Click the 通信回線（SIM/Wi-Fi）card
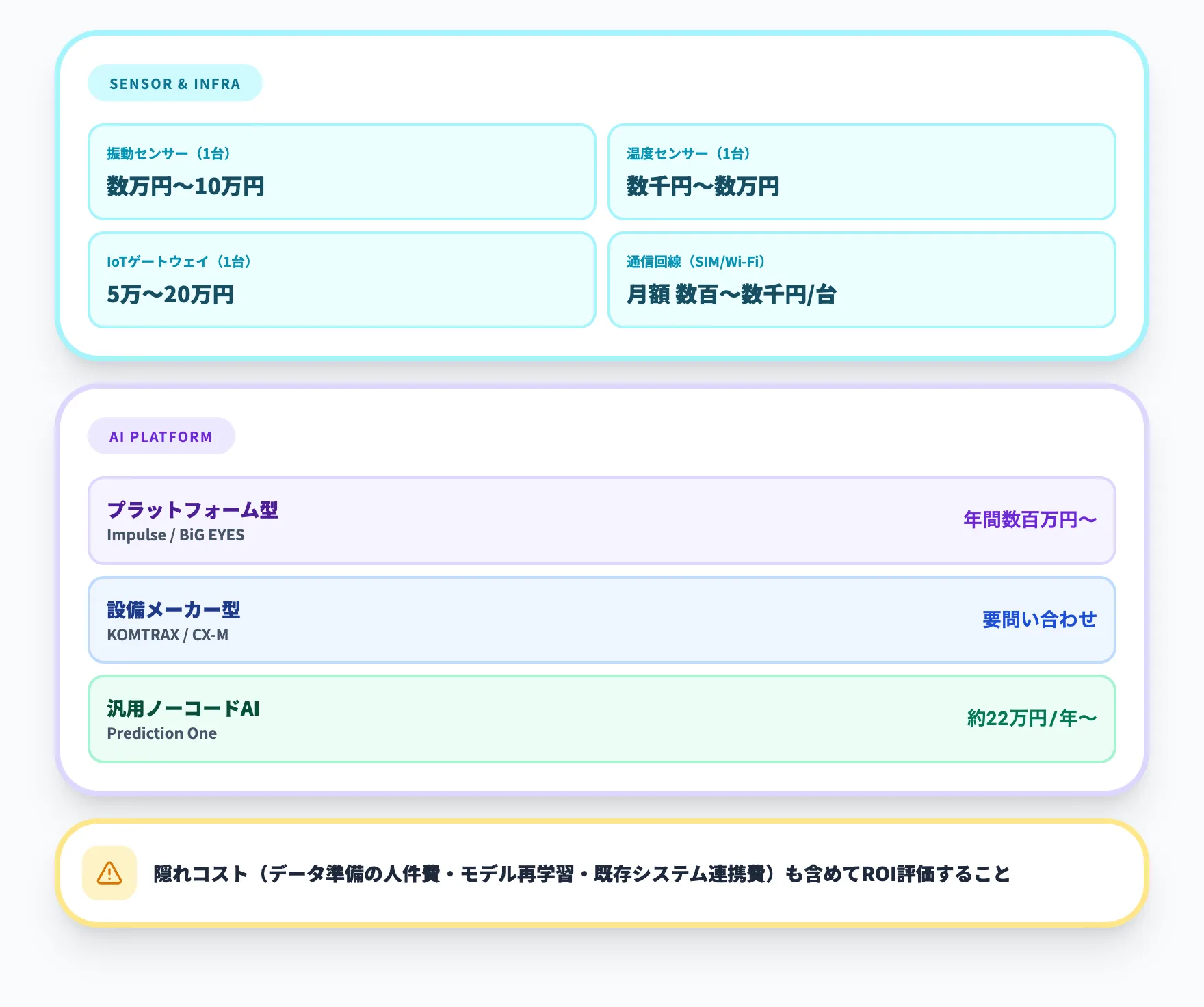This screenshot has width=1204, height=1007. point(863,279)
